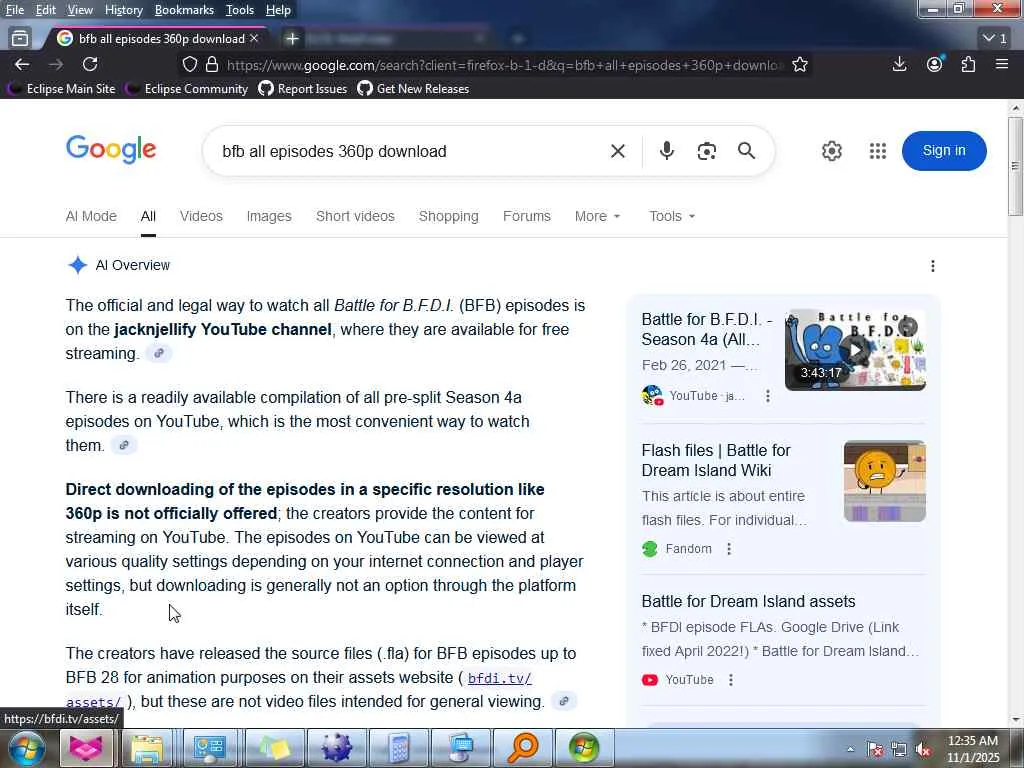Open the Help menu
The width and height of the screenshot is (1024, 768).
[278, 10]
